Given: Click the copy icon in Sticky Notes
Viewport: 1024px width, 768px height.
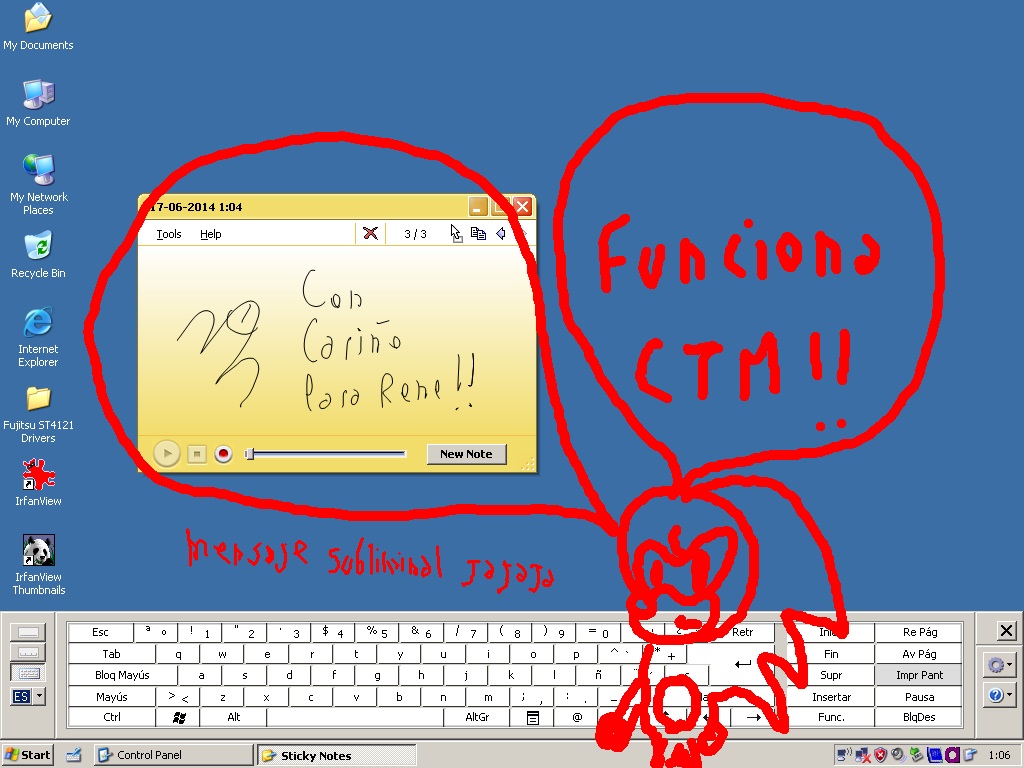Looking at the screenshot, I should pos(478,233).
